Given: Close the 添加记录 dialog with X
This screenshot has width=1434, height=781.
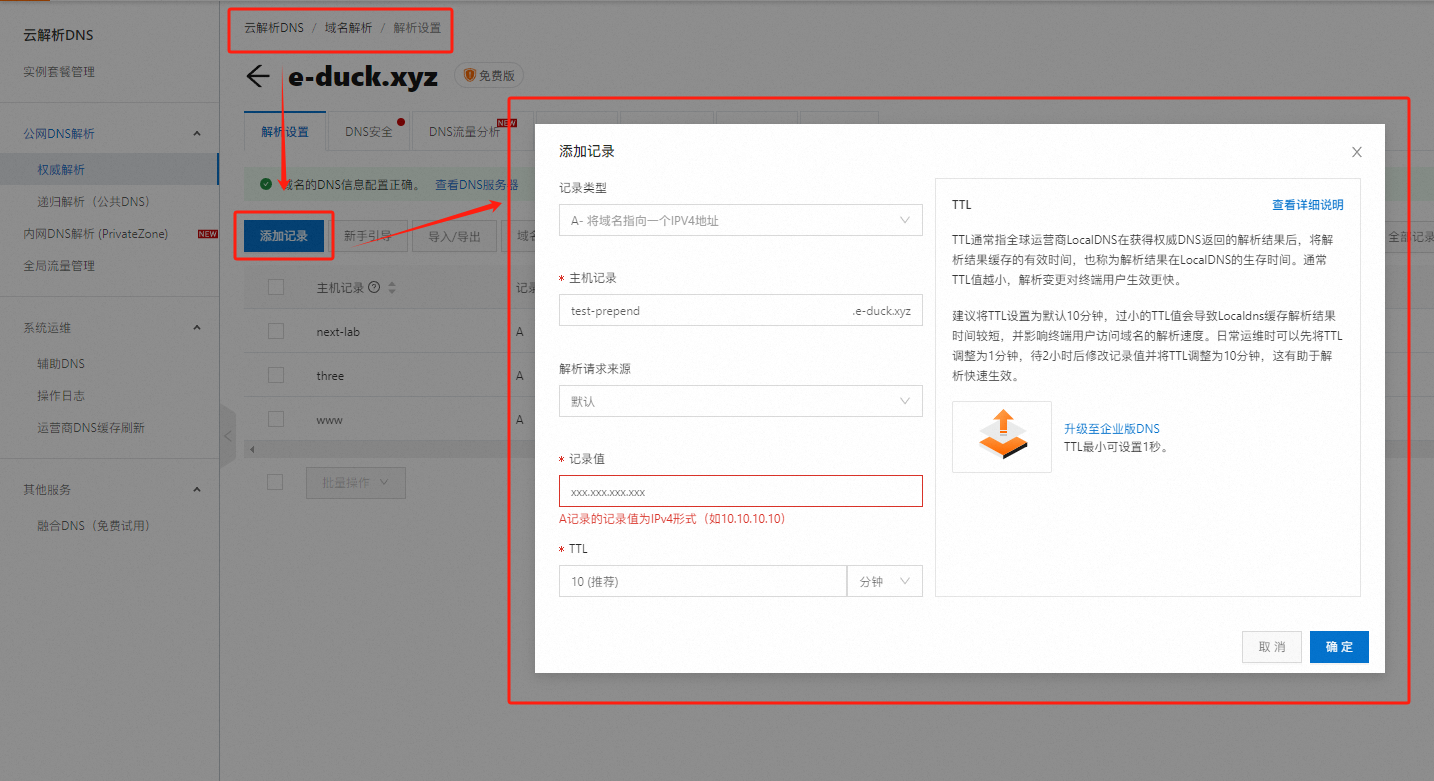Looking at the screenshot, I should pos(1357,152).
